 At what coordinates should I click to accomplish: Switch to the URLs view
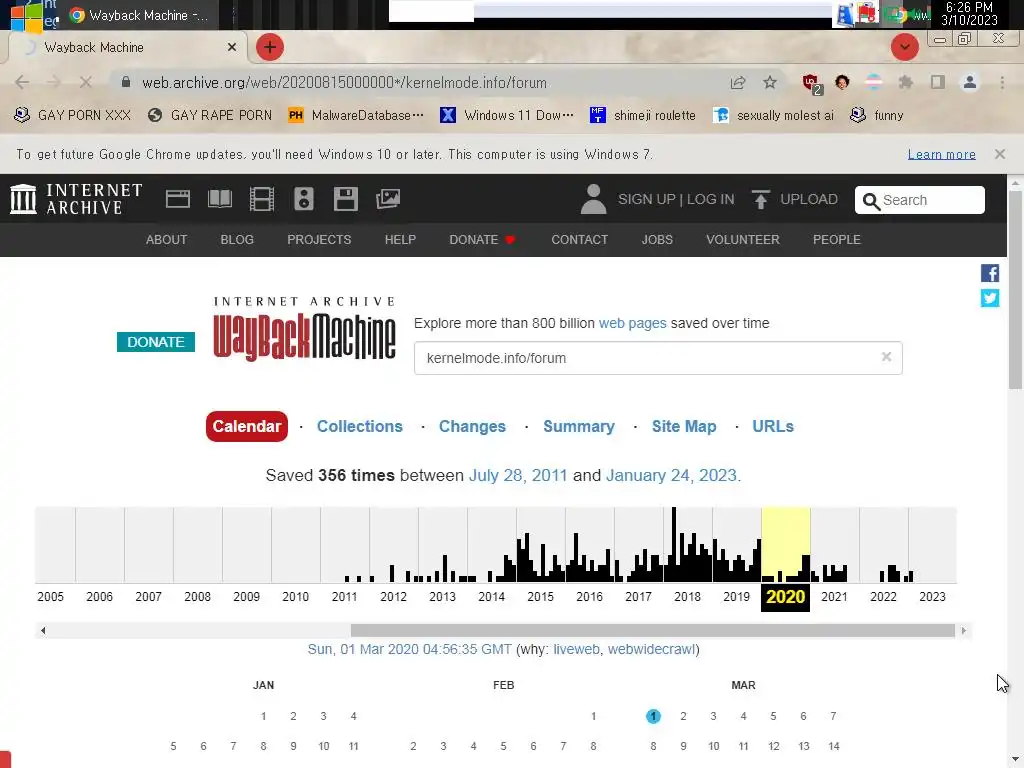[x=773, y=426]
